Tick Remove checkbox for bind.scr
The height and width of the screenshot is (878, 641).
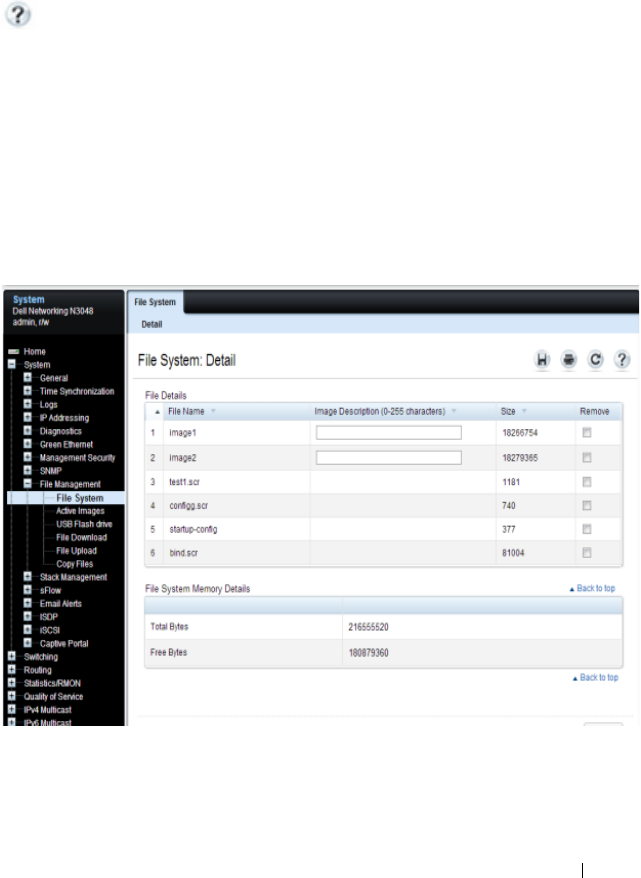(587, 553)
